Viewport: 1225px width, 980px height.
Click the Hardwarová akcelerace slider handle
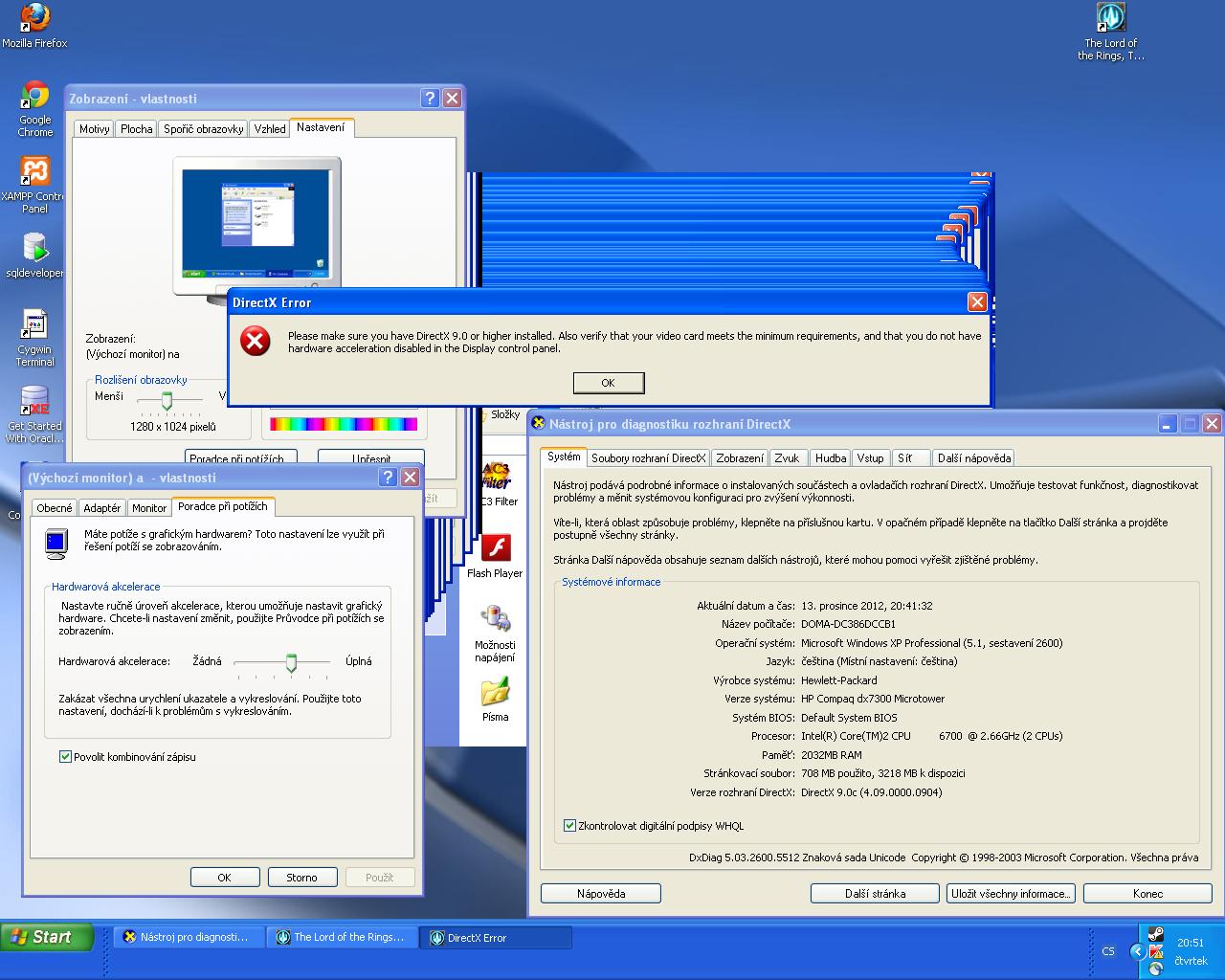coord(291,663)
